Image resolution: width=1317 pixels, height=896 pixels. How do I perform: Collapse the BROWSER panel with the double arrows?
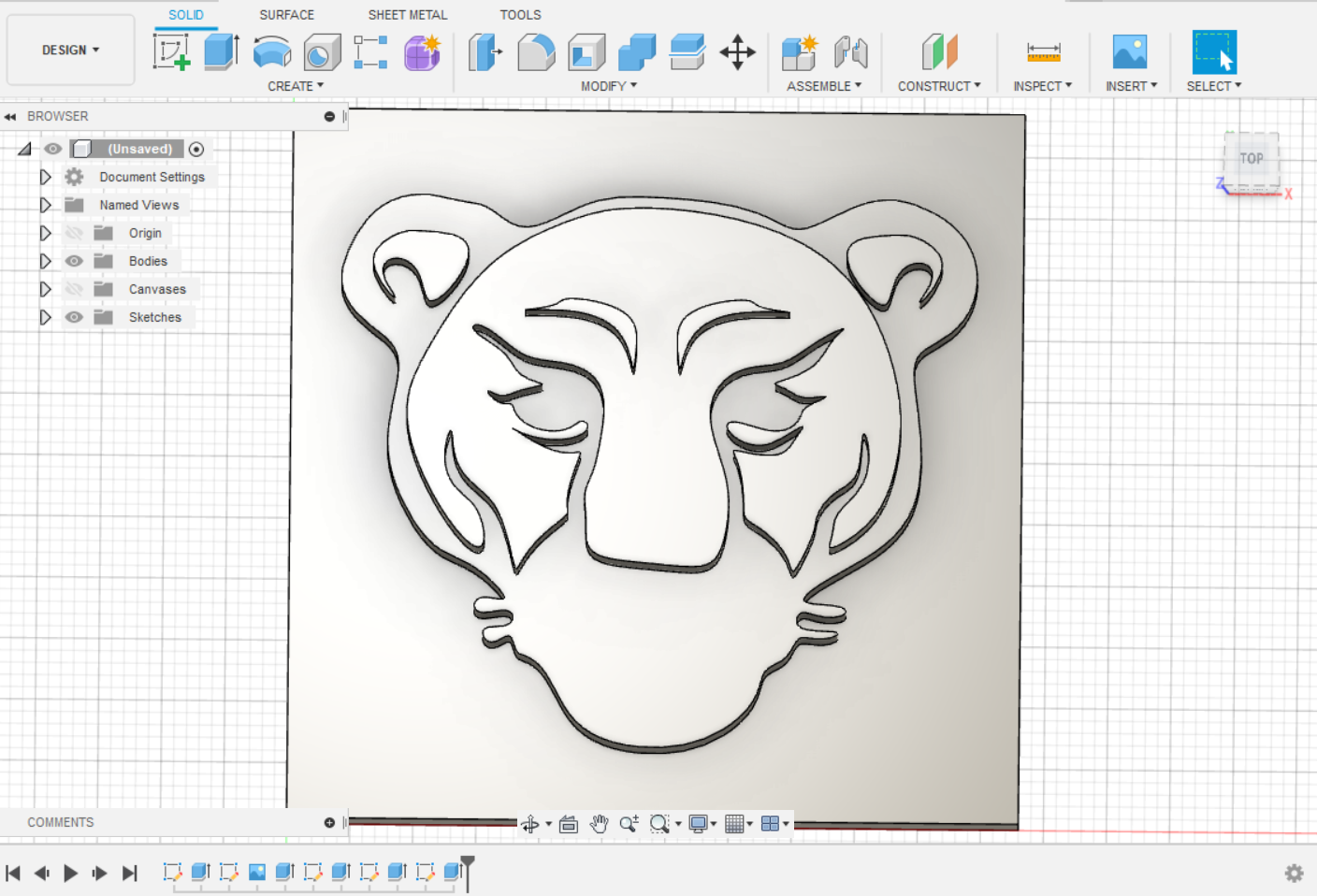point(10,117)
